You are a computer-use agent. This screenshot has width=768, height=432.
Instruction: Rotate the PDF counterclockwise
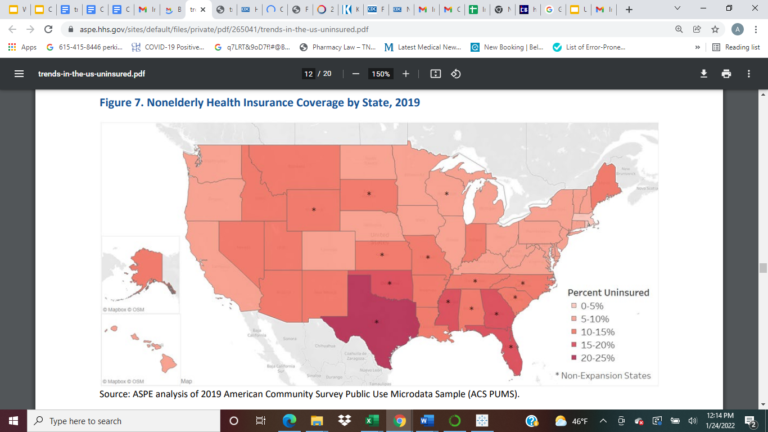click(x=456, y=74)
